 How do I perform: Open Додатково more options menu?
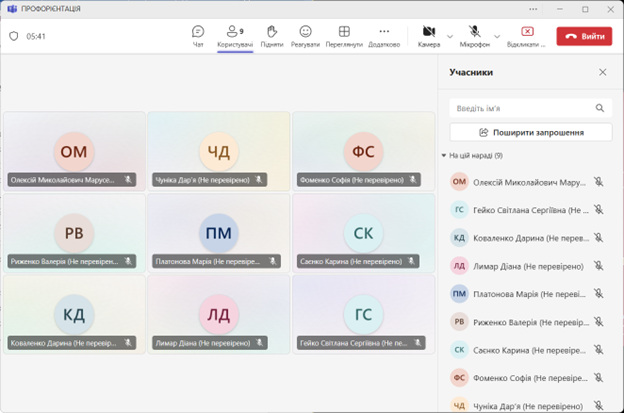(x=384, y=35)
